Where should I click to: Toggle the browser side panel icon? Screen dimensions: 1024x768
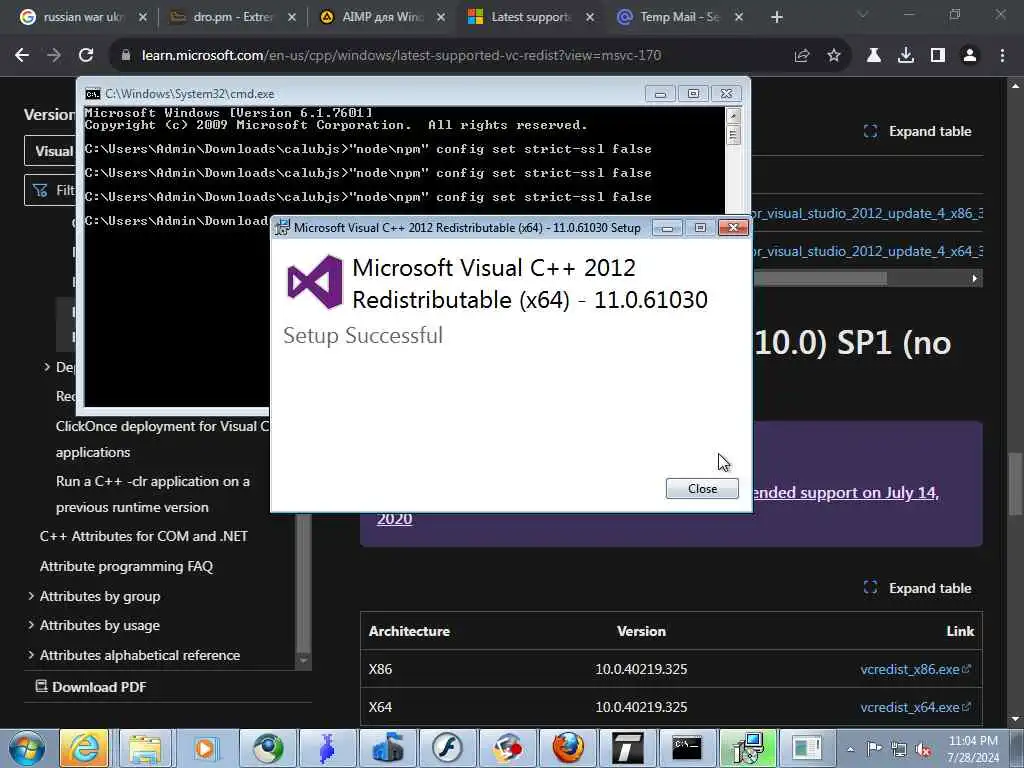tap(938, 56)
